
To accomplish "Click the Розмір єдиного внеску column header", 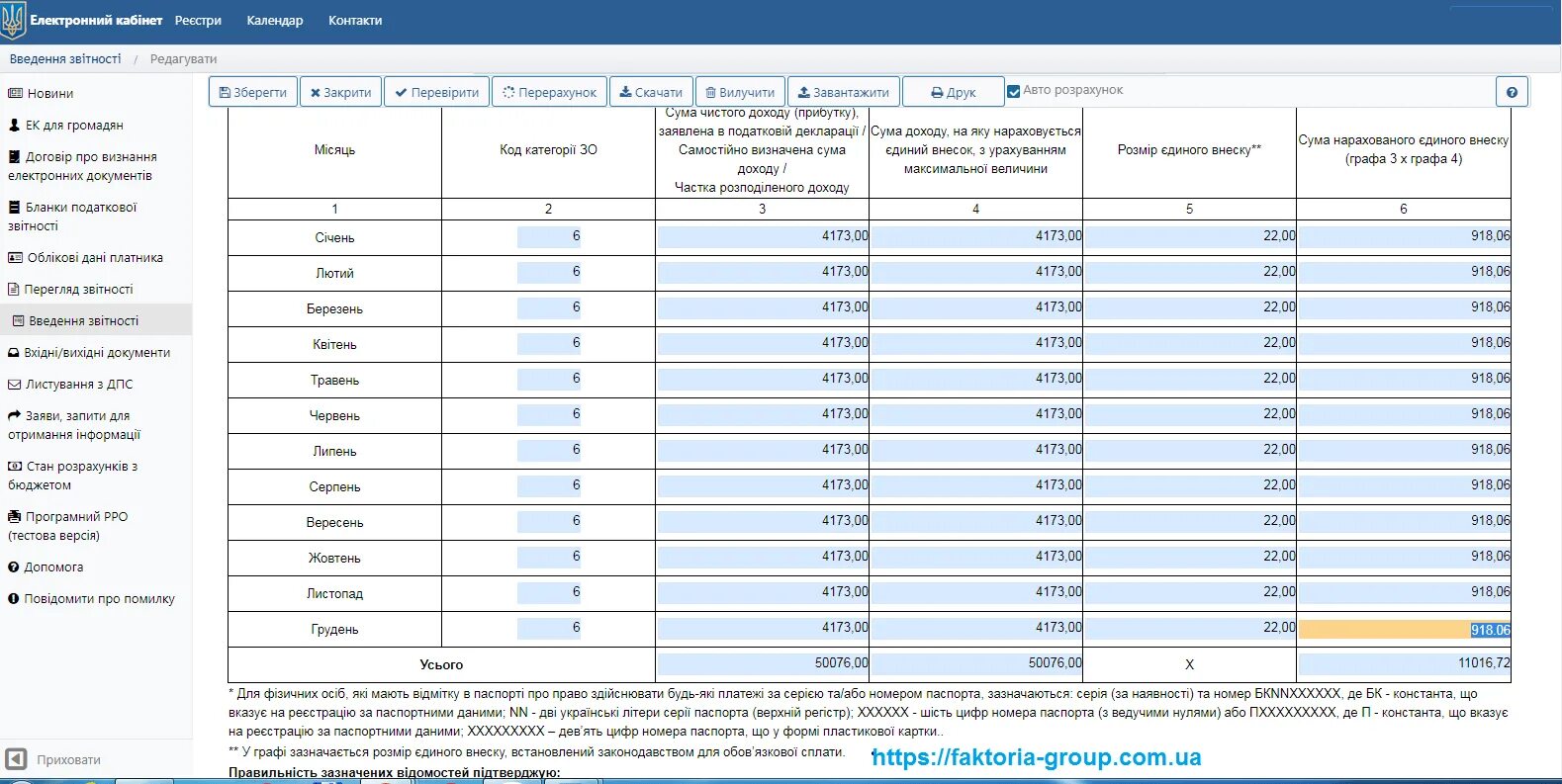I will 1189,150.
